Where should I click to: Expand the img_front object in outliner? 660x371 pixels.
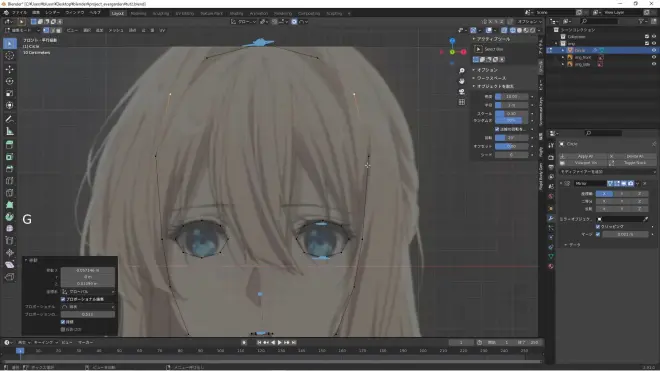tap(563, 57)
